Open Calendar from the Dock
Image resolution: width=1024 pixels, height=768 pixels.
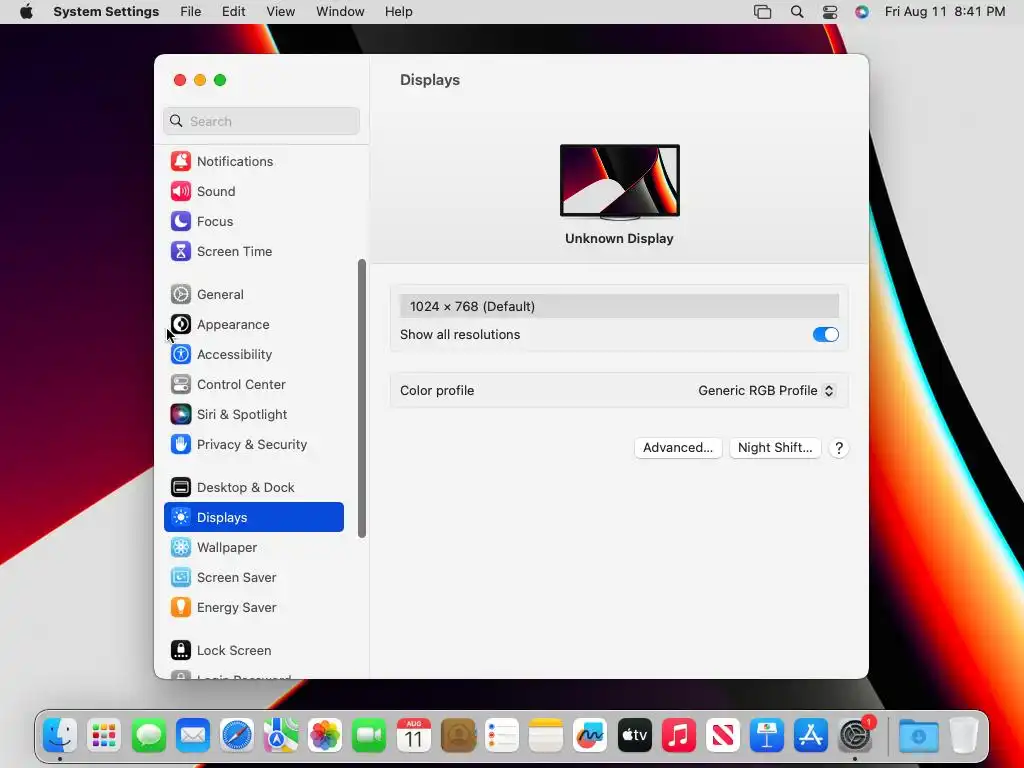click(x=413, y=736)
